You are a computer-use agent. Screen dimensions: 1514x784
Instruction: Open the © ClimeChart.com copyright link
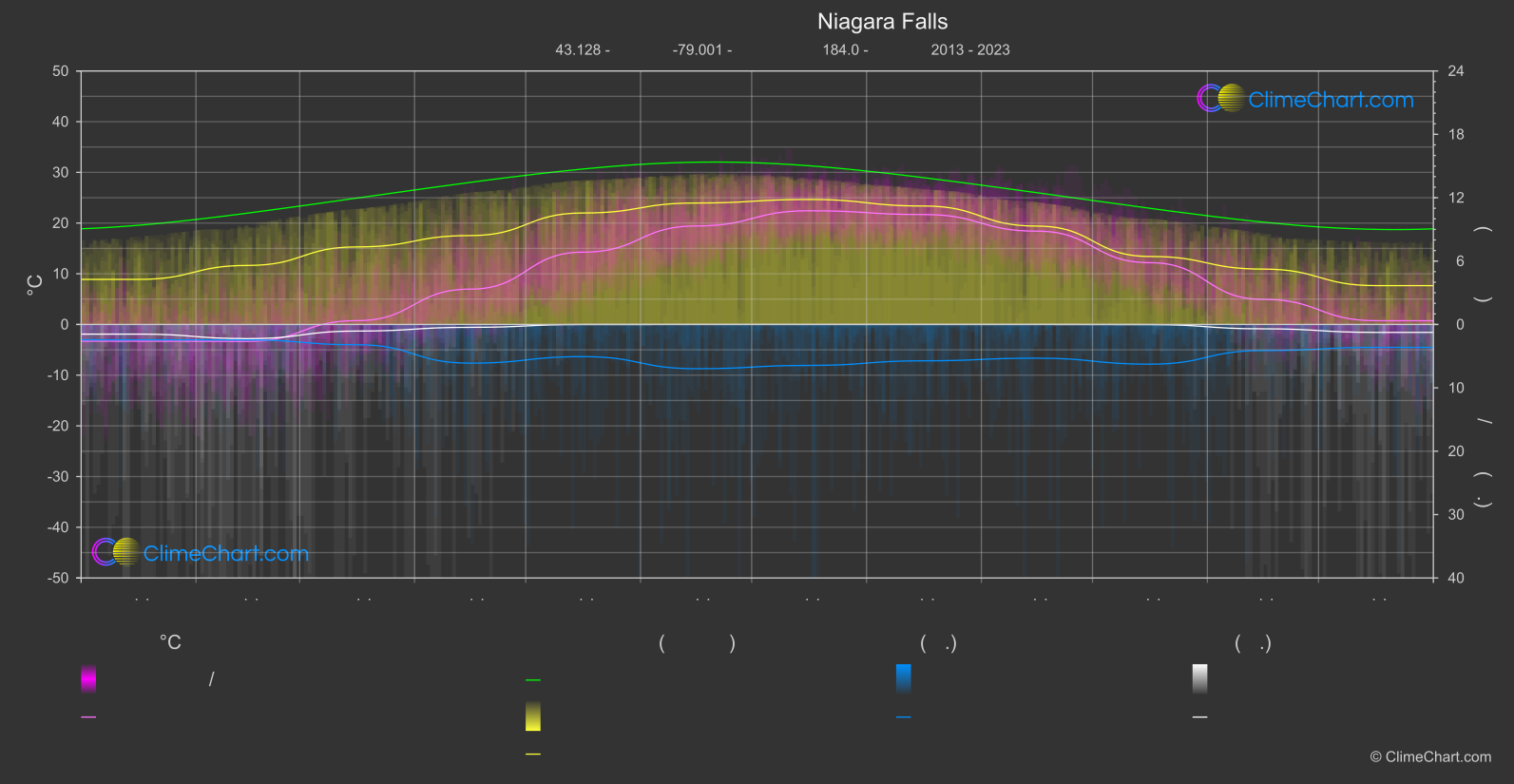[1430, 757]
